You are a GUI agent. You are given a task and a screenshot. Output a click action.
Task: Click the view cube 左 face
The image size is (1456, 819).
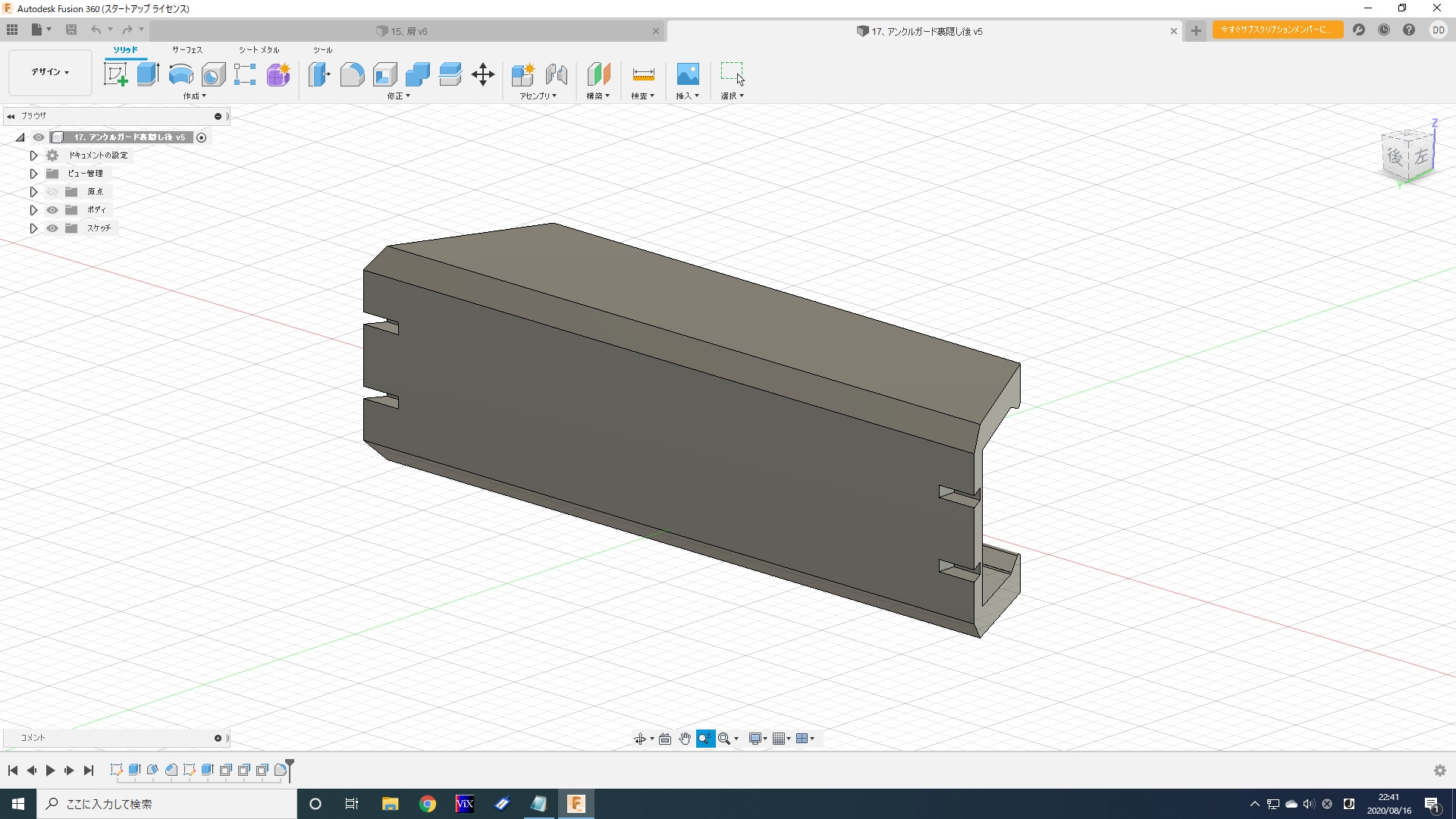click(1421, 157)
